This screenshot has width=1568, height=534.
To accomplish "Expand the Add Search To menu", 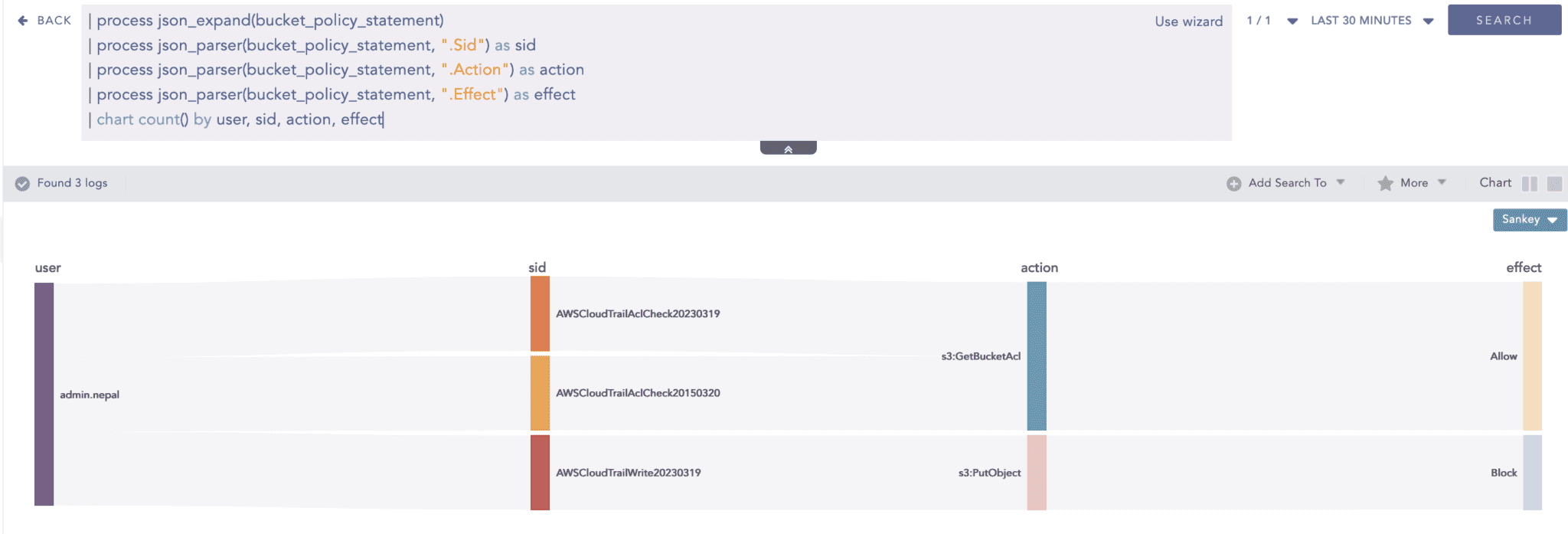I will pyautogui.click(x=1341, y=182).
